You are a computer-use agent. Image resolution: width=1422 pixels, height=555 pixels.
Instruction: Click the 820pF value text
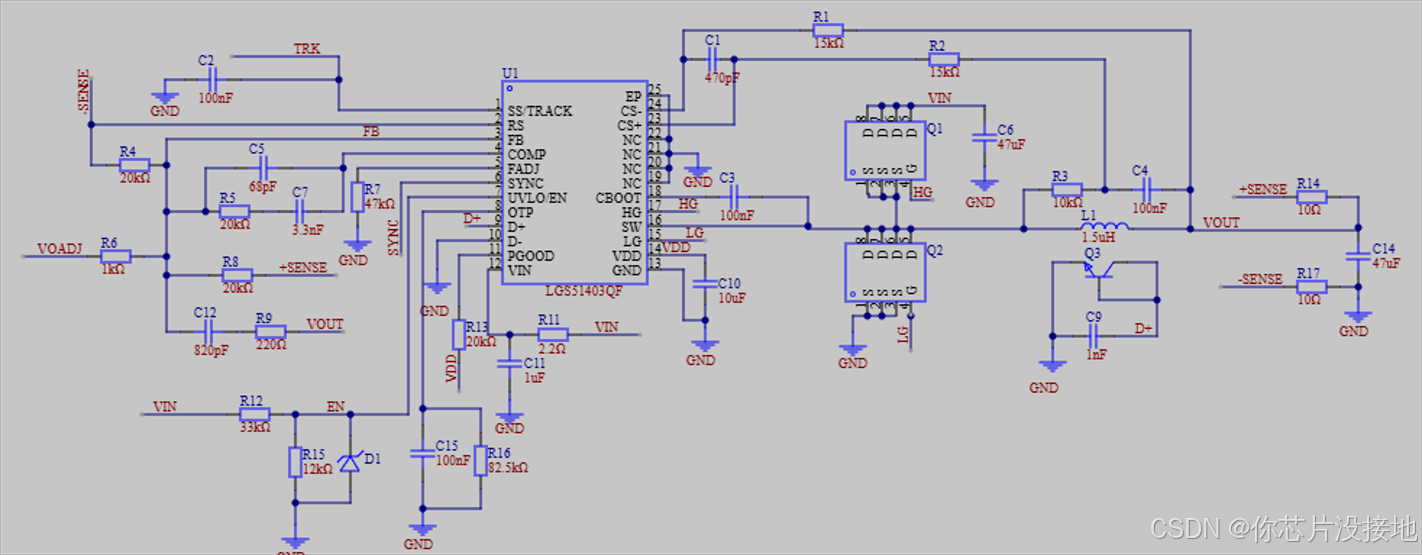212,351
